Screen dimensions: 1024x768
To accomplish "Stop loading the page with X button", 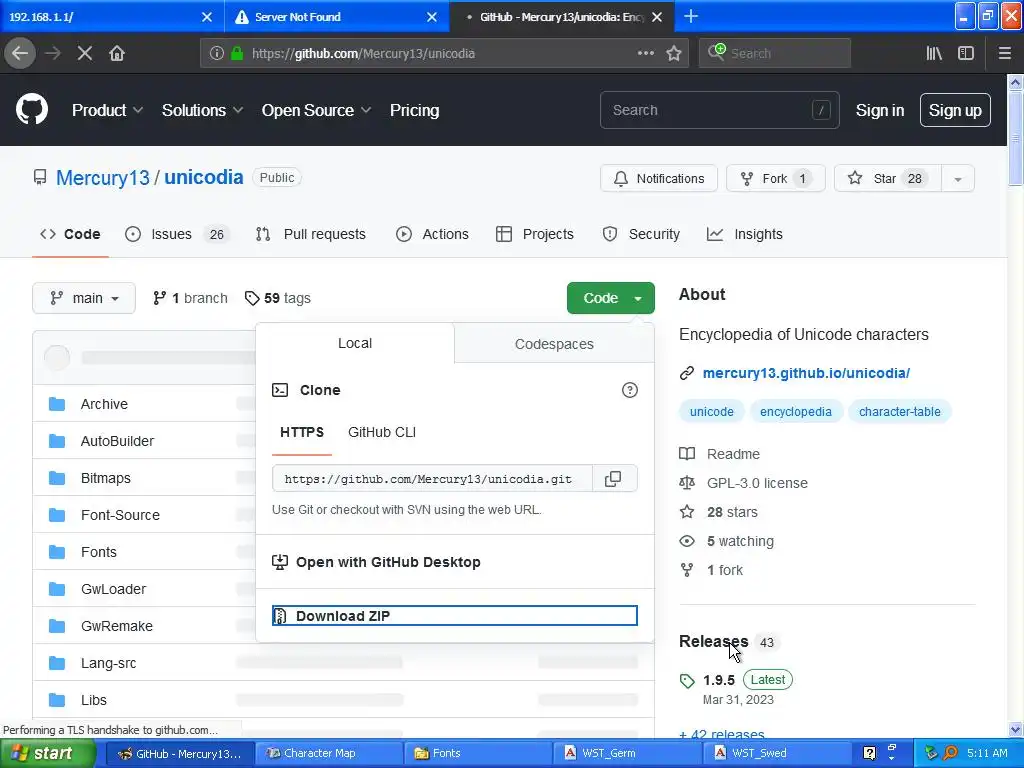I will [85, 54].
